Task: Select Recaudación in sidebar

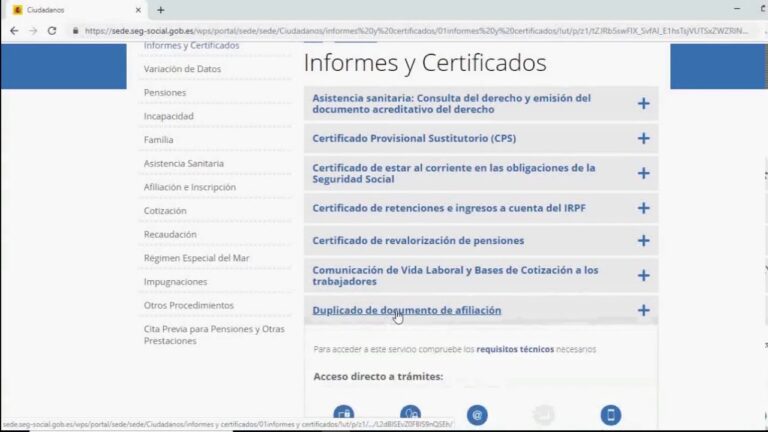Action: coord(170,234)
